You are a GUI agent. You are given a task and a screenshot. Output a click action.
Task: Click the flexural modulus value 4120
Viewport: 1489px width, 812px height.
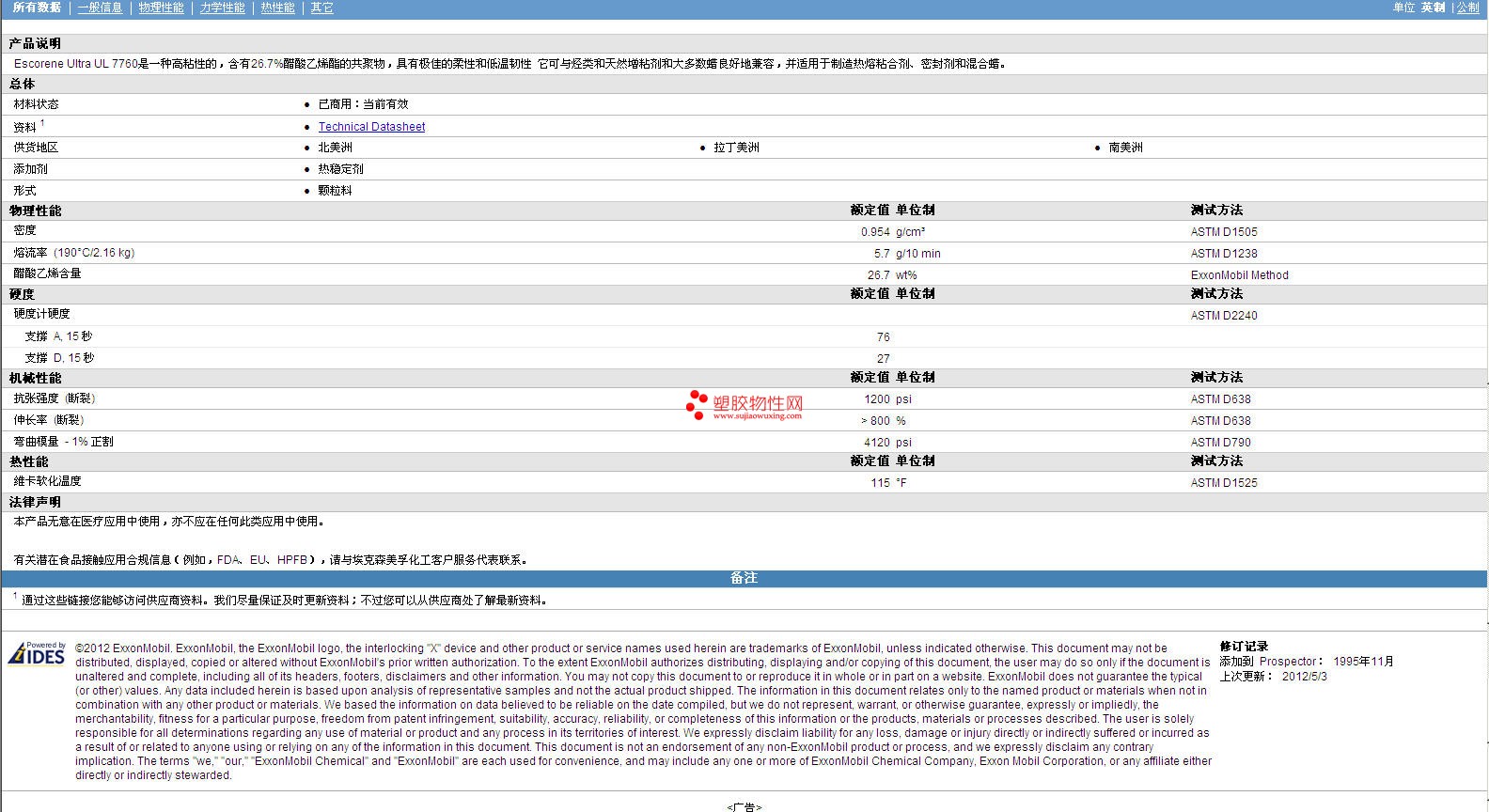pyautogui.click(x=877, y=443)
